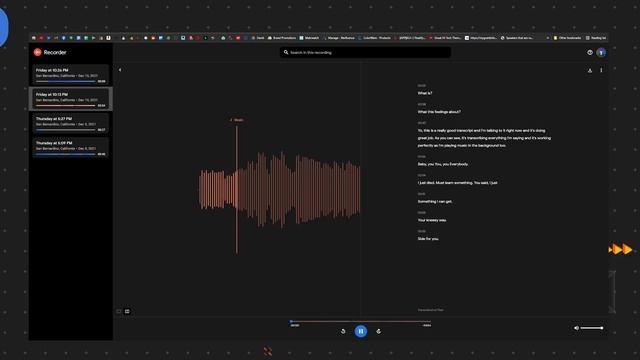
Task: Click transcript line starting 'I just died'
Action: (458, 183)
